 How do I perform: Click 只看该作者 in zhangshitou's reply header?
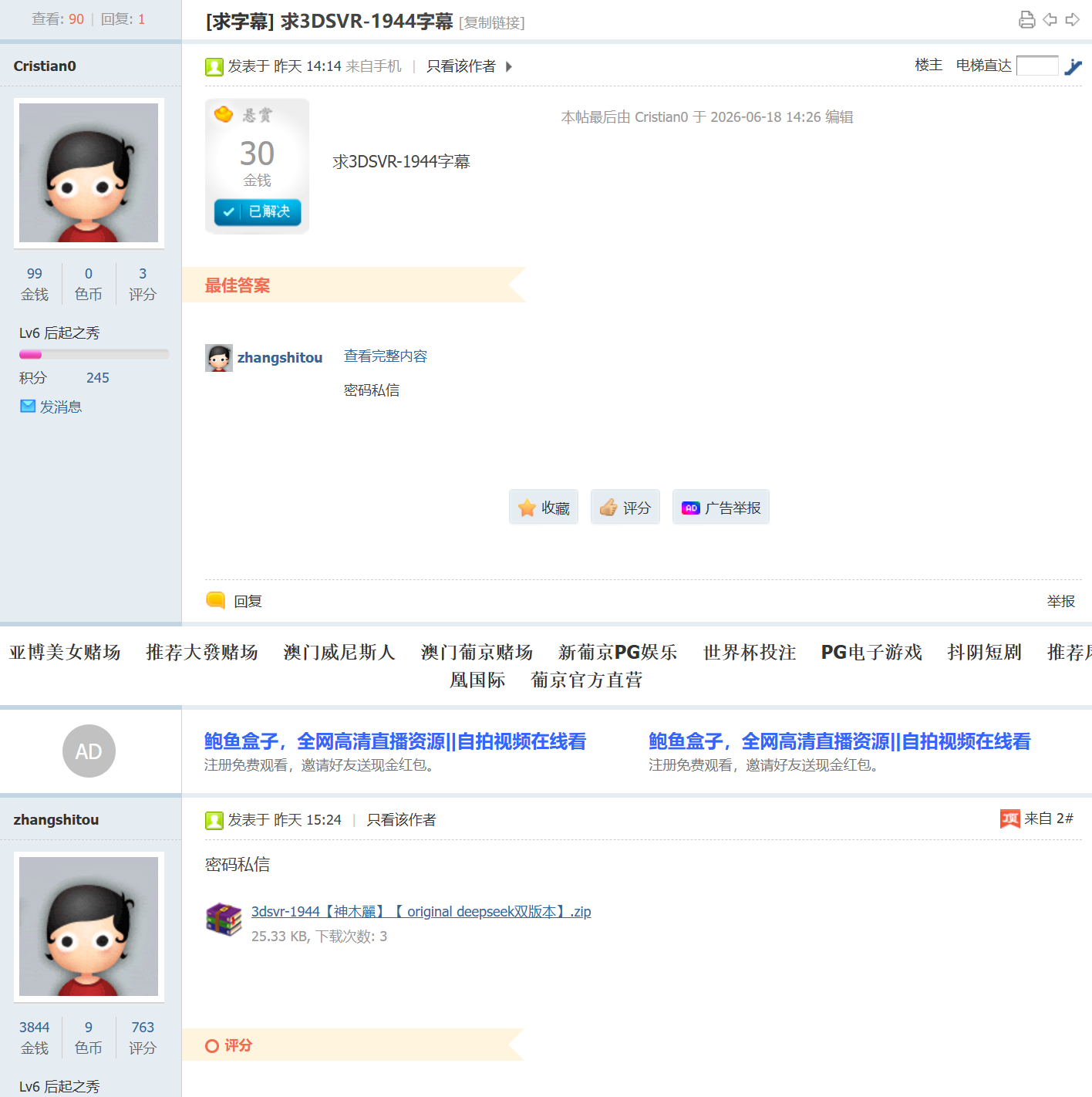pyautogui.click(x=401, y=820)
